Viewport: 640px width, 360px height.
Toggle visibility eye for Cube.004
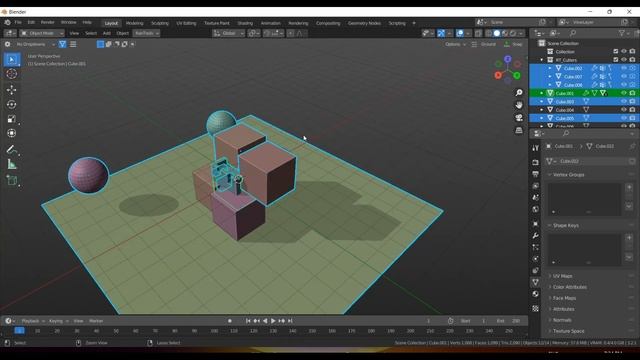click(624, 110)
